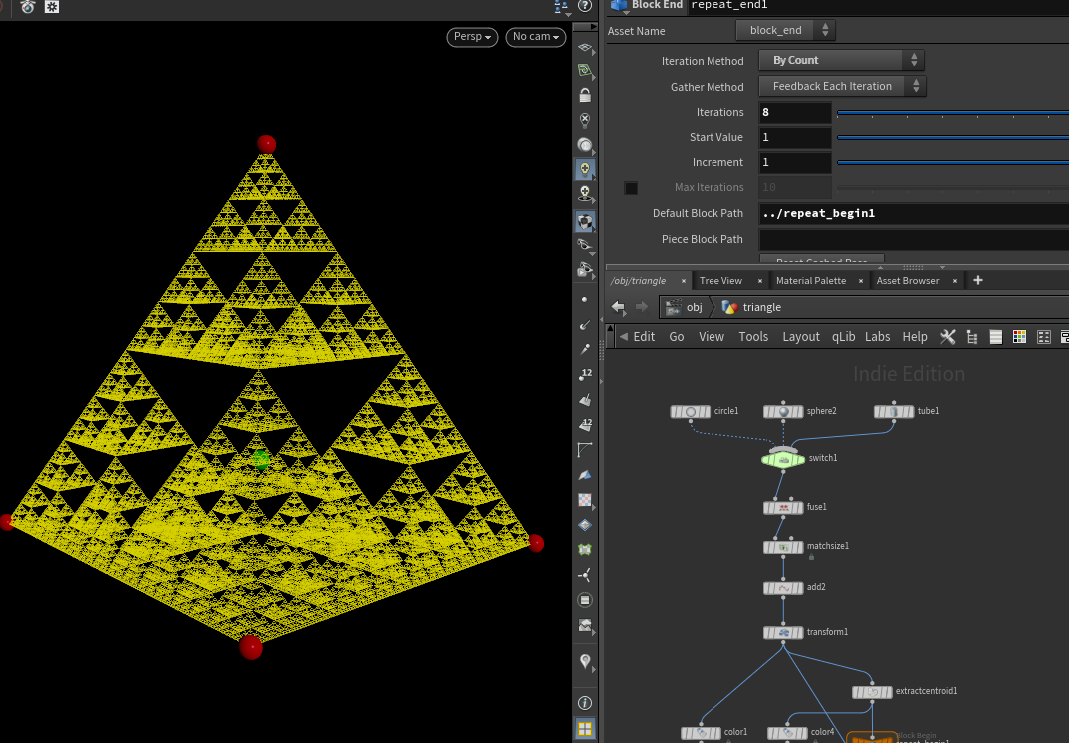Click the map pin icon in display toolbar
This screenshot has width=1069, height=743.
585,662
